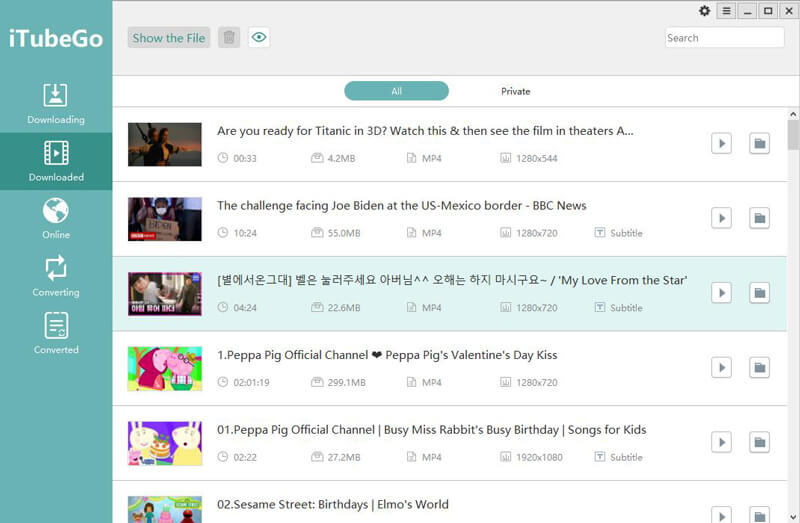
Task: Play the My Love From the Star video
Action: point(721,293)
